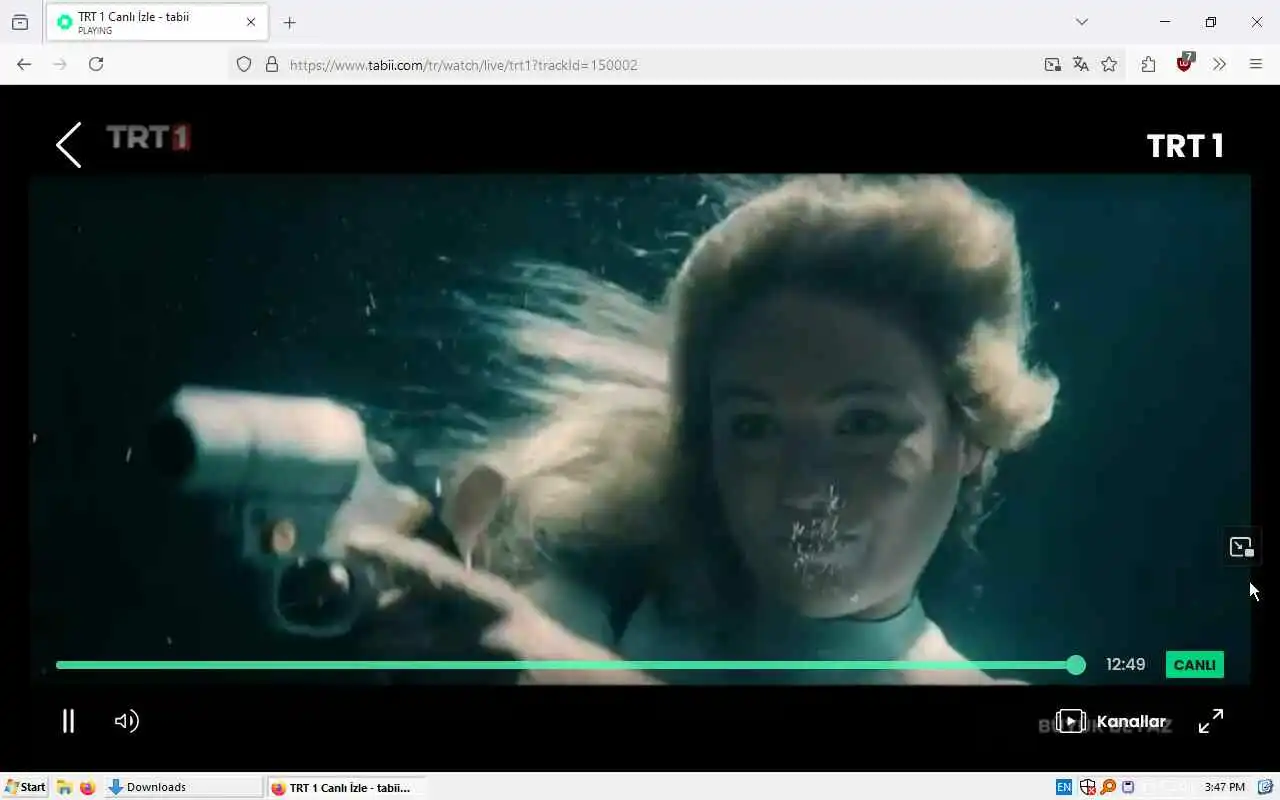Go forward one page in browser
Screen dimensions: 1280x800
coord(60,64)
